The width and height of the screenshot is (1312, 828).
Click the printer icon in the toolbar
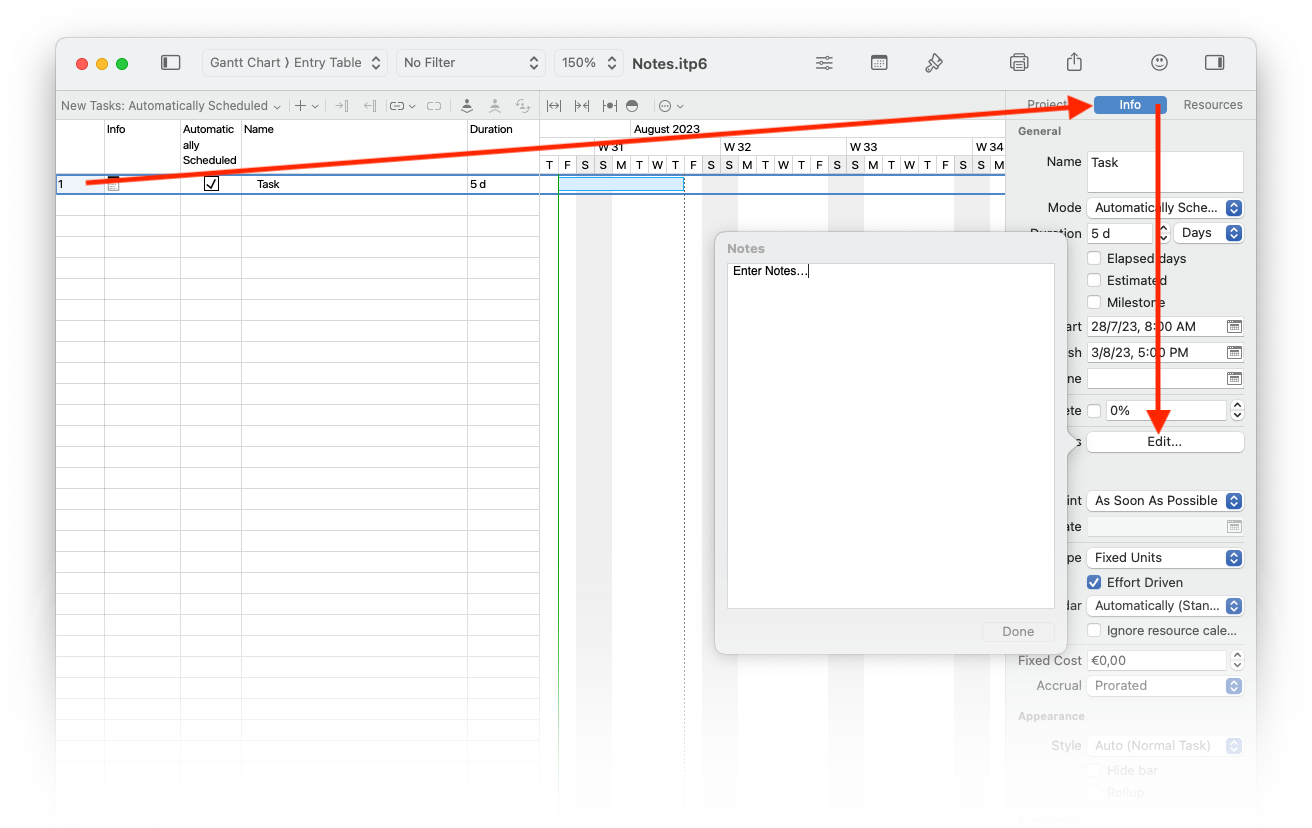[x=1019, y=63]
